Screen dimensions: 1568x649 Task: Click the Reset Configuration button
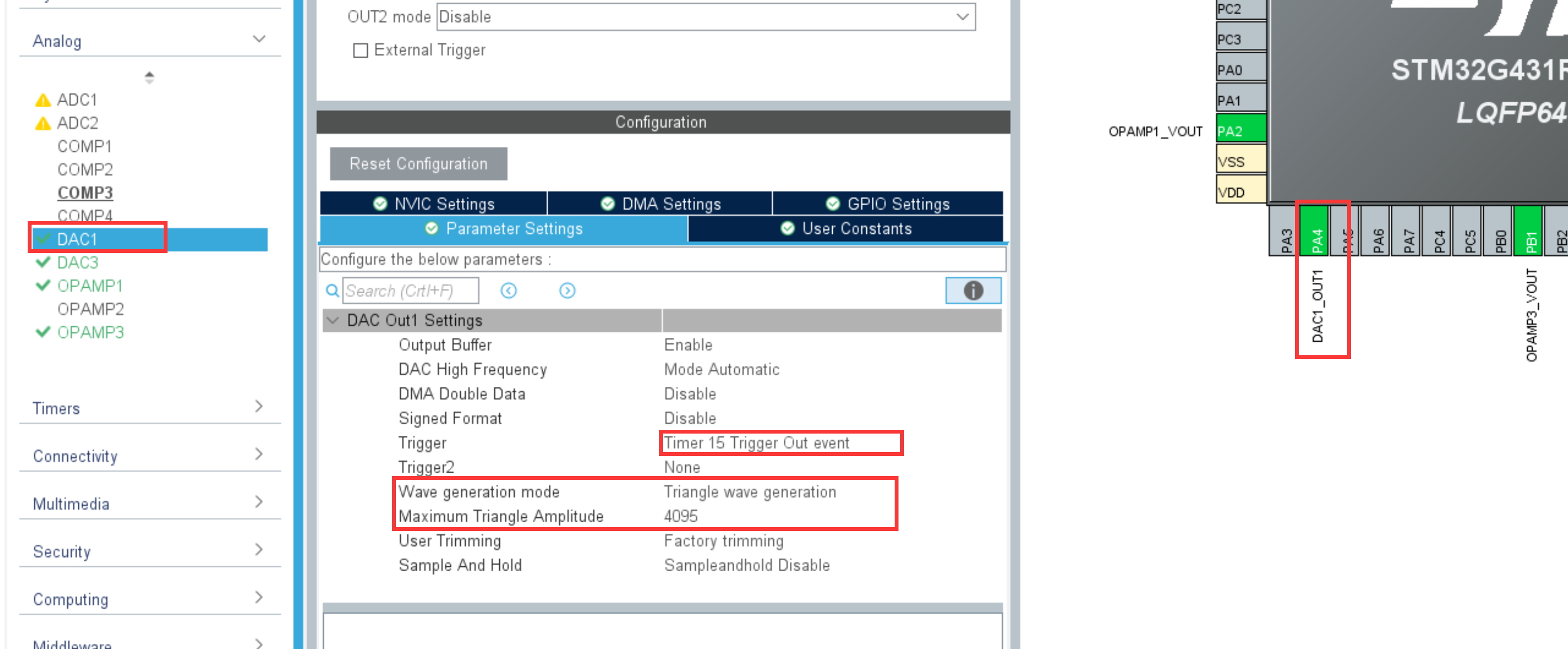(x=418, y=164)
